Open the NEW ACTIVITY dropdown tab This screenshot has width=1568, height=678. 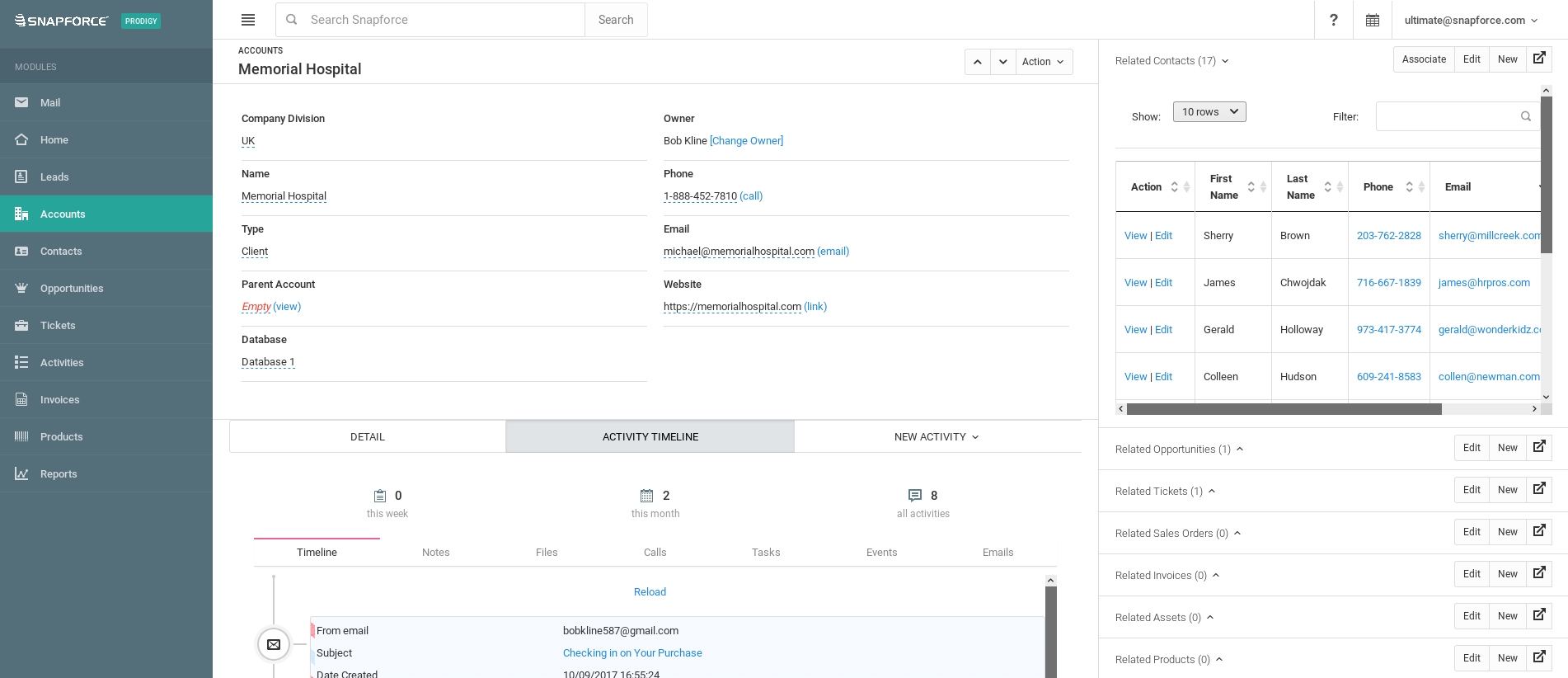[937, 437]
